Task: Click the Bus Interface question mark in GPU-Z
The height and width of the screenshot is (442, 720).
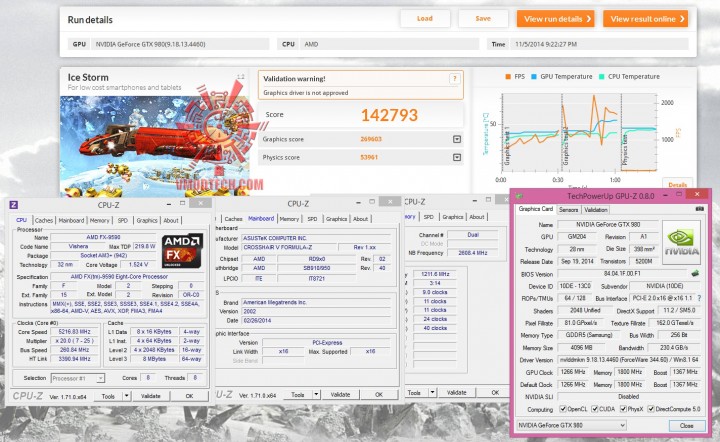Action: [x=699, y=298]
